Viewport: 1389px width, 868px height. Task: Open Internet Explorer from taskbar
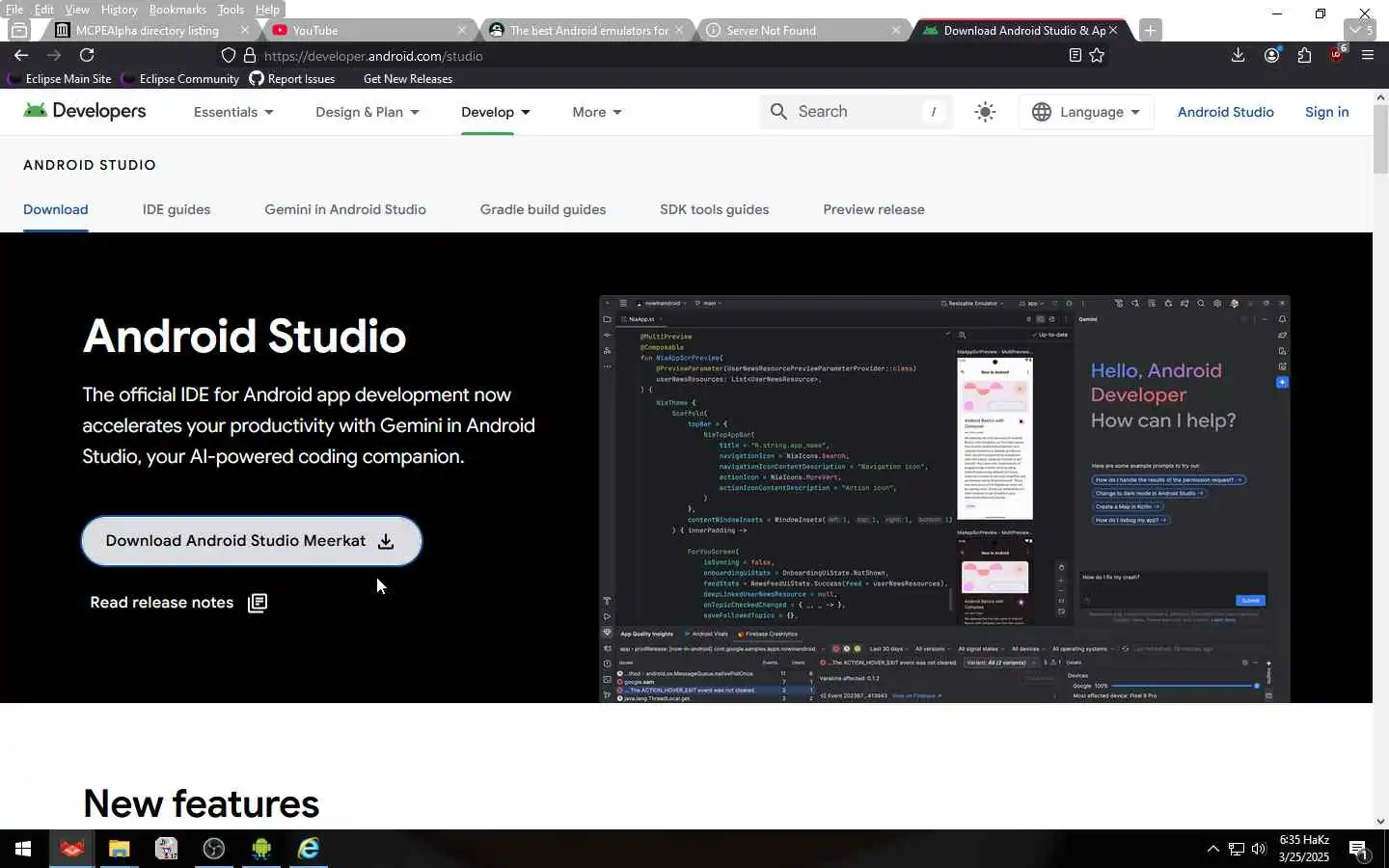(x=308, y=849)
